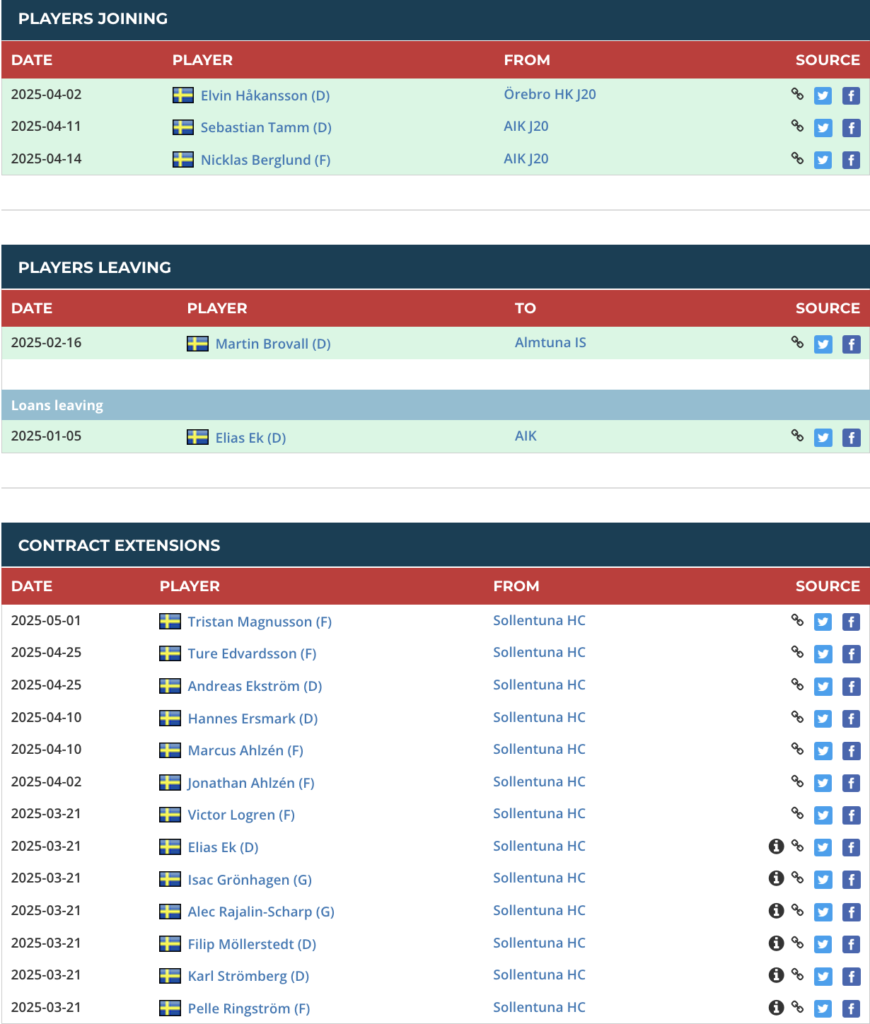The height and width of the screenshot is (1024, 870).
Task: Click the Swedish flag beside Elvin Håkansson
Action: (x=183, y=95)
